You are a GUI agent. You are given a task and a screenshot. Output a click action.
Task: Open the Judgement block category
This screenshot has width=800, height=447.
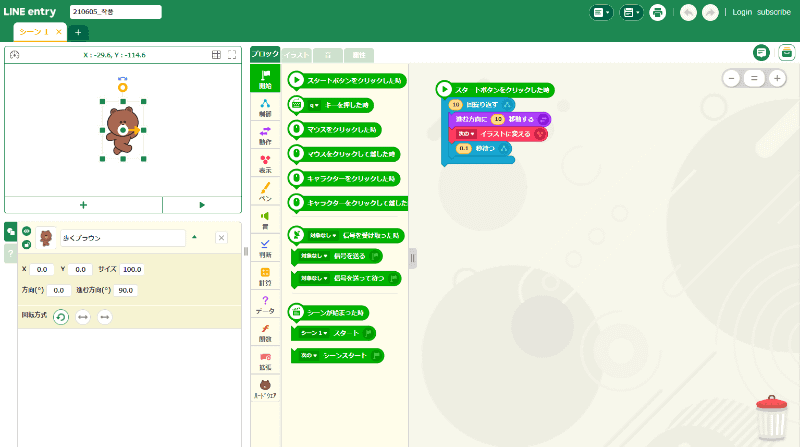[x=265, y=248]
